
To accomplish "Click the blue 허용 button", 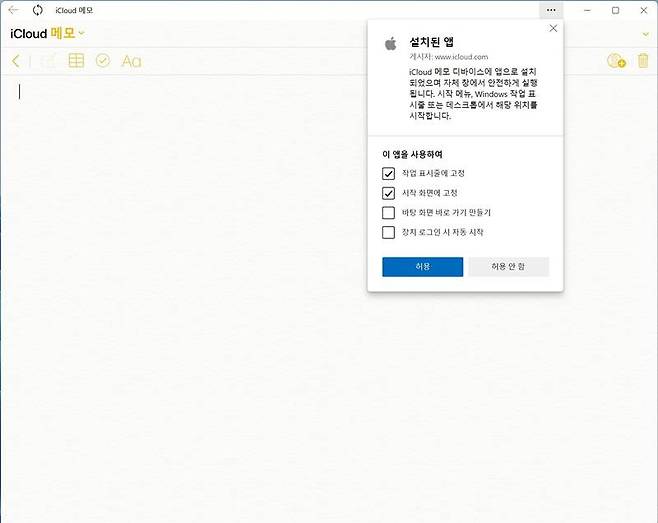I will [x=423, y=267].
